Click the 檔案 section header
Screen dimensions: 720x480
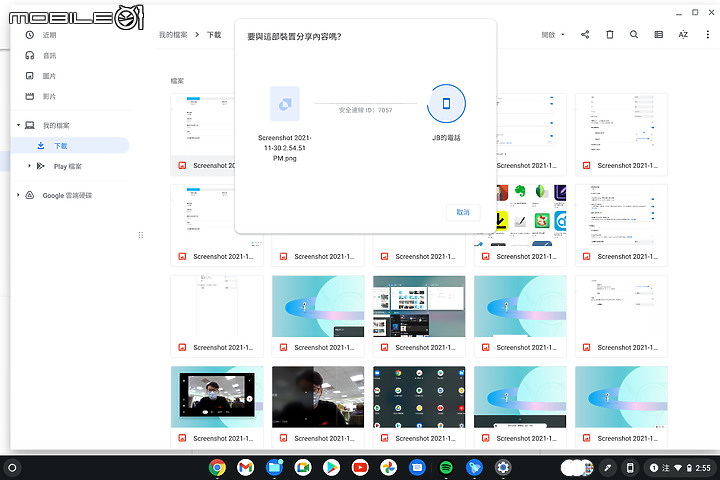pos(177,81)
